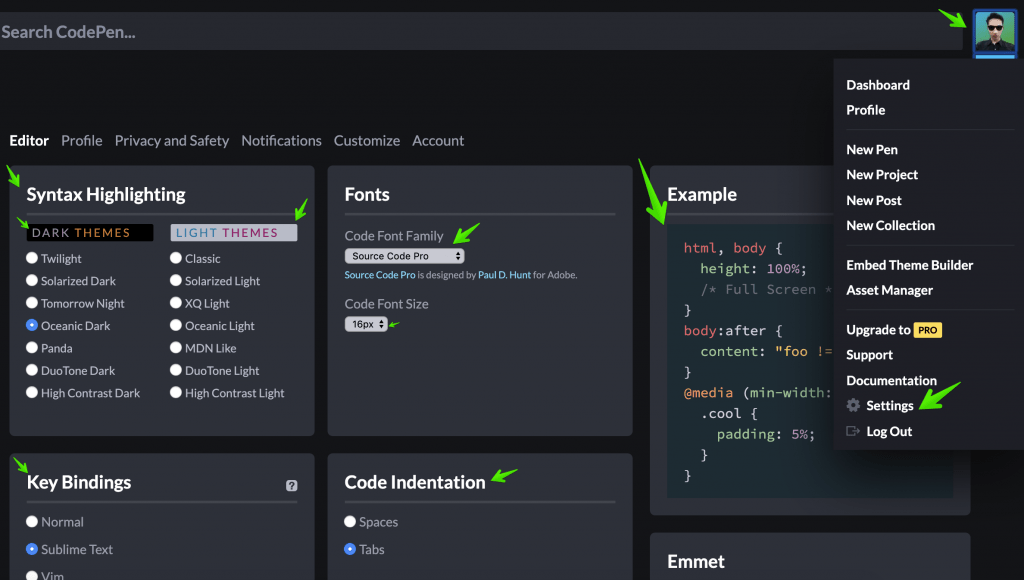
Task: Click the Log Out icon in the dropdown menu
Action: tap(852, 431)
